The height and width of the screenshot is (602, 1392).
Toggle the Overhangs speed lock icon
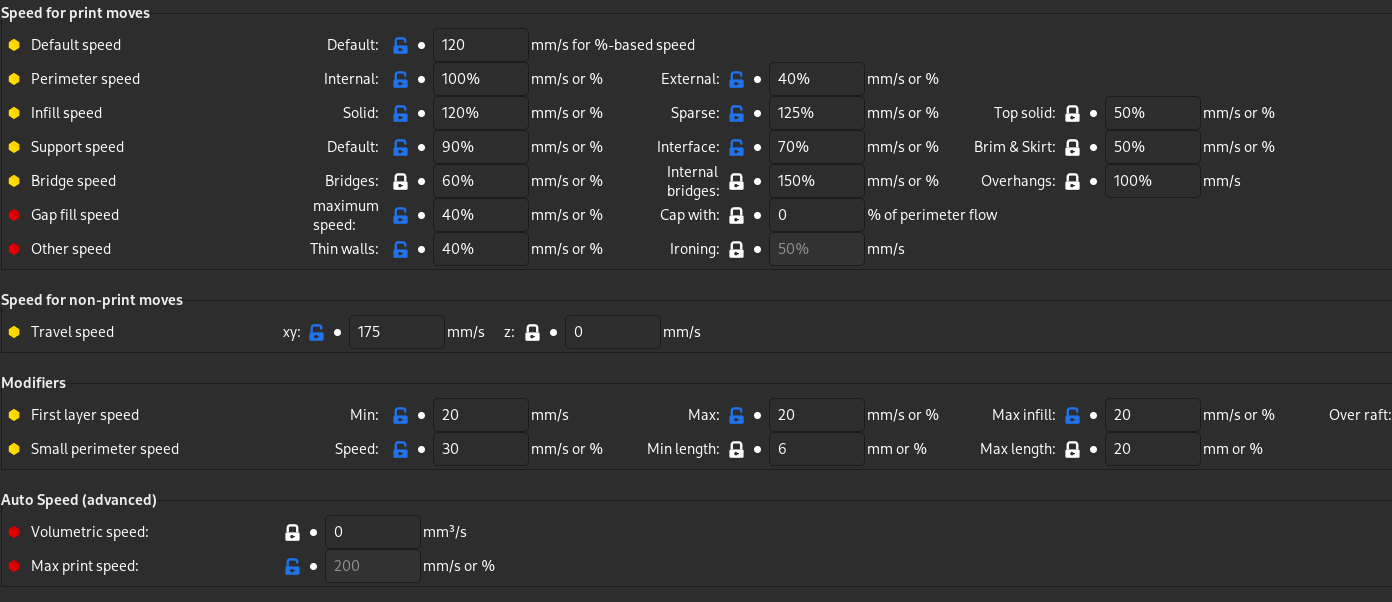[1072, 181]
